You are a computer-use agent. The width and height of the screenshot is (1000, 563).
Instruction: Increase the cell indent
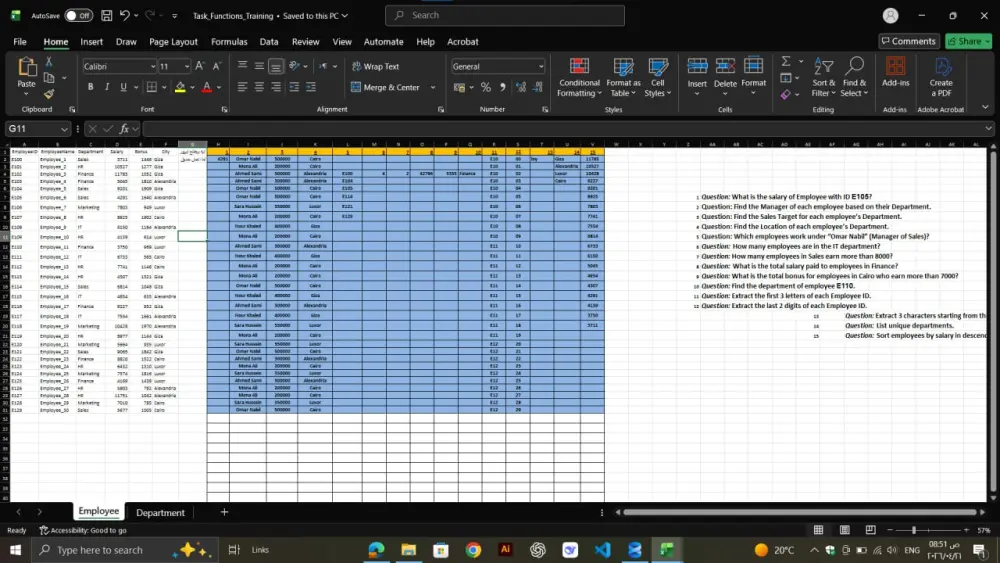click(311, 87)
